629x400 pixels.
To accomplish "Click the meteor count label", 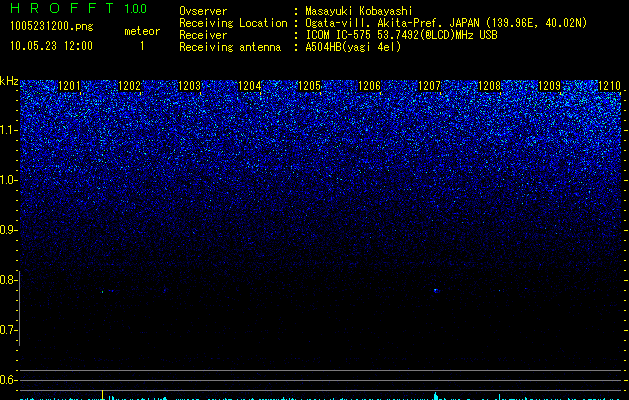I will point(142,31).
